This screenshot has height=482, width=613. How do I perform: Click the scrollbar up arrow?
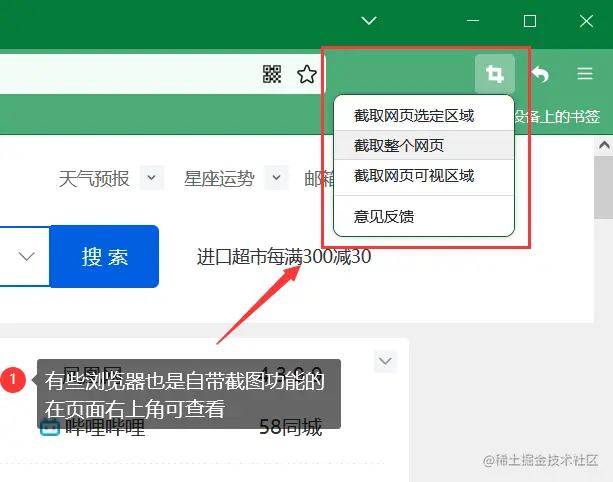[x=604, y=145]
